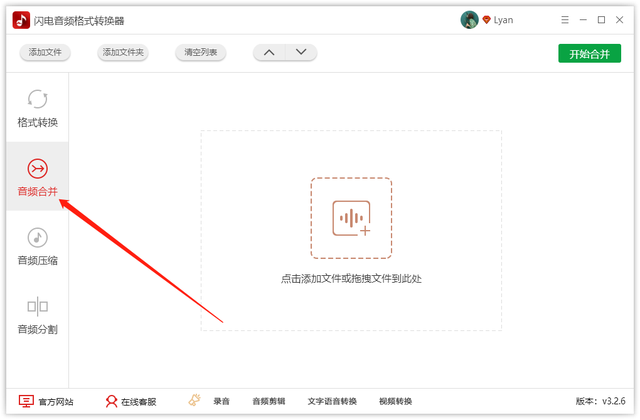
Task: Click the app logo in title bar
Action: tap(21, 20)
